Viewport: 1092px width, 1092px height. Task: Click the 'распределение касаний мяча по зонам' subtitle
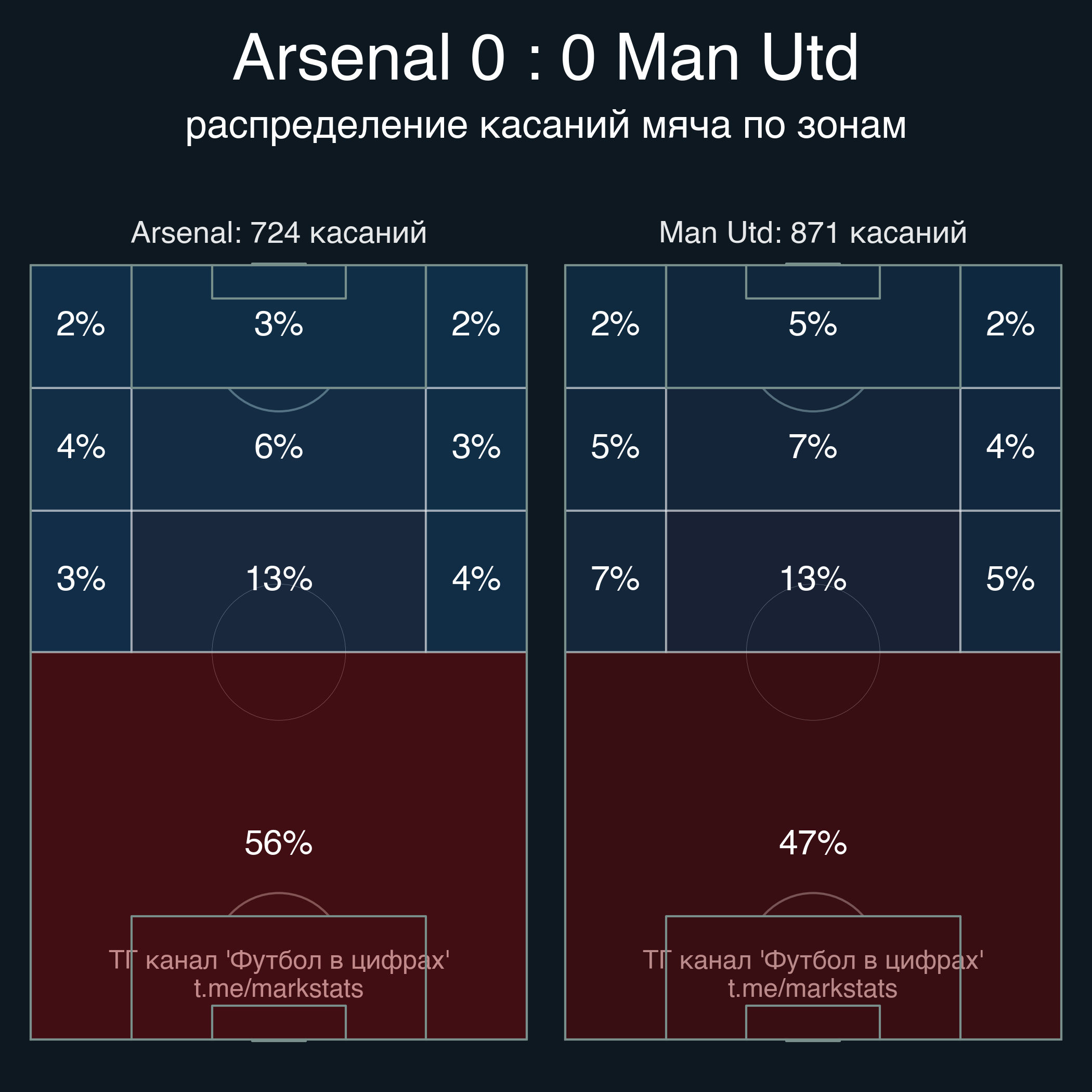(x=546, y=125)
